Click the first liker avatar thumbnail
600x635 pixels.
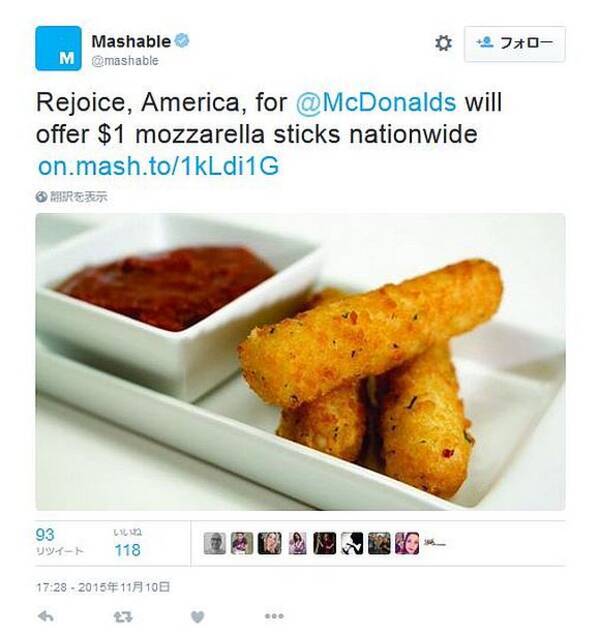[215, 543]
